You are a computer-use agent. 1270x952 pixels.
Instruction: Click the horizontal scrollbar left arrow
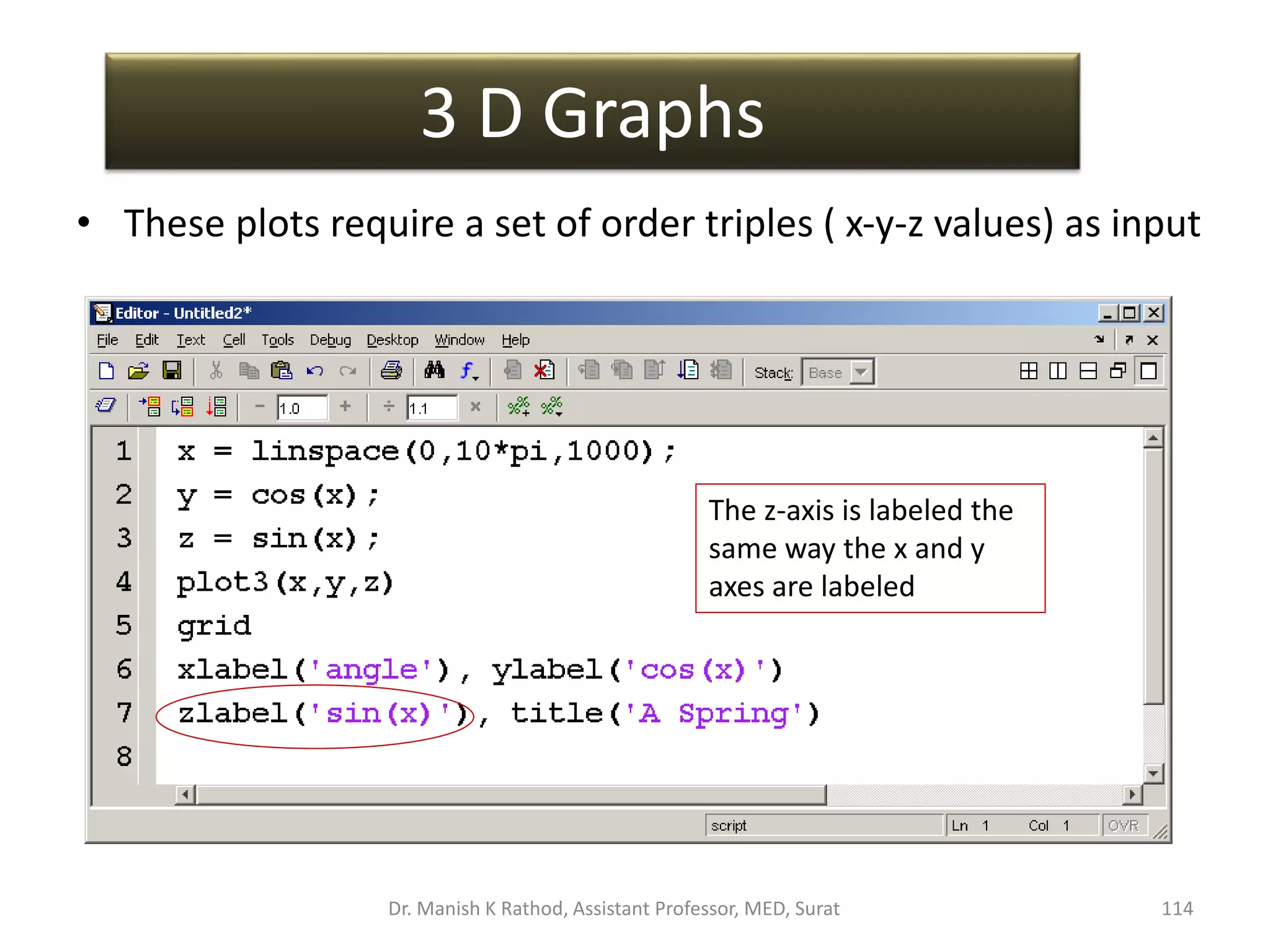(x=185, y=794)
